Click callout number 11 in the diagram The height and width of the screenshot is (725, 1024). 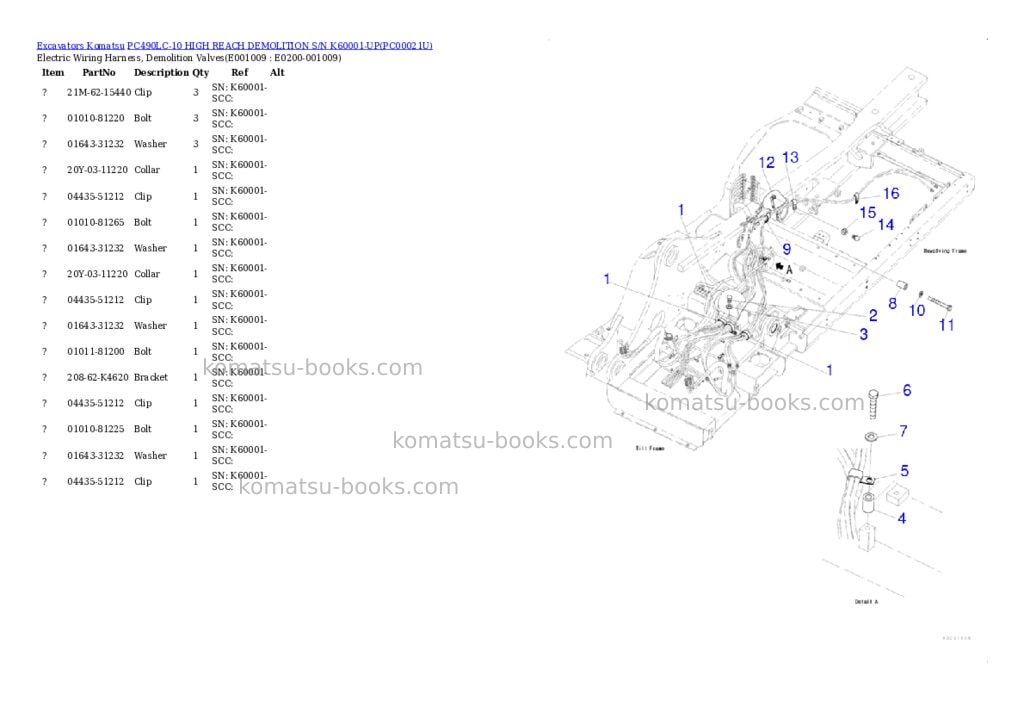coord(946,325)
